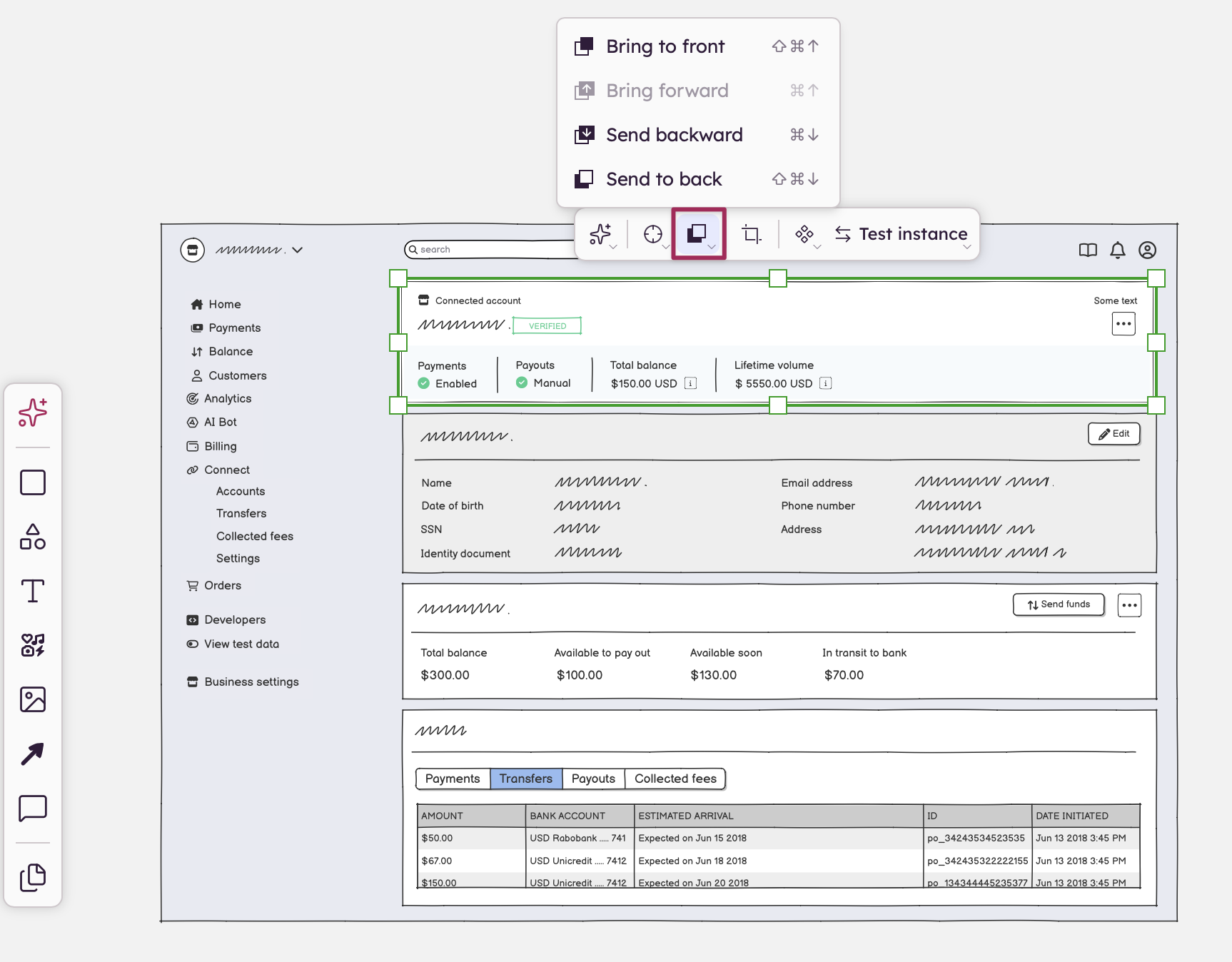1232x962 pixels.
Task: Open Connect in the sidebar
Action: 218,470
